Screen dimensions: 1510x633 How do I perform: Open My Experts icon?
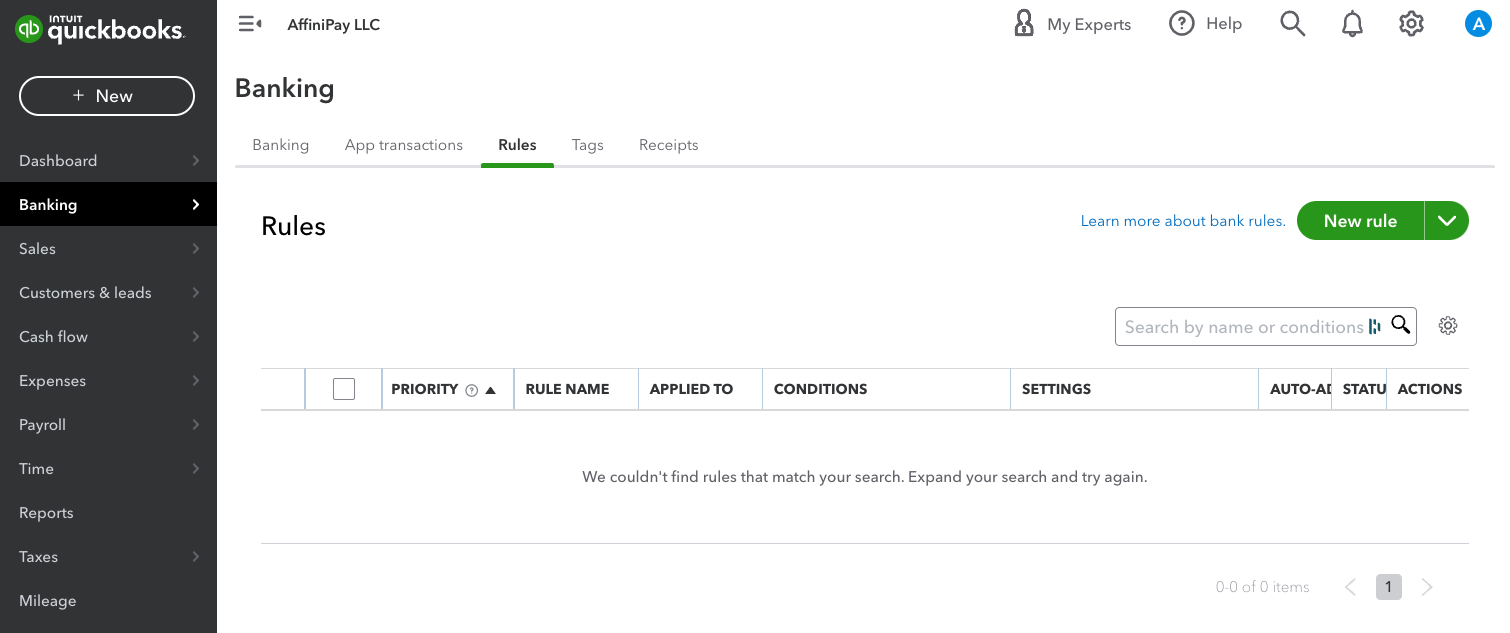click(1024, 24)
